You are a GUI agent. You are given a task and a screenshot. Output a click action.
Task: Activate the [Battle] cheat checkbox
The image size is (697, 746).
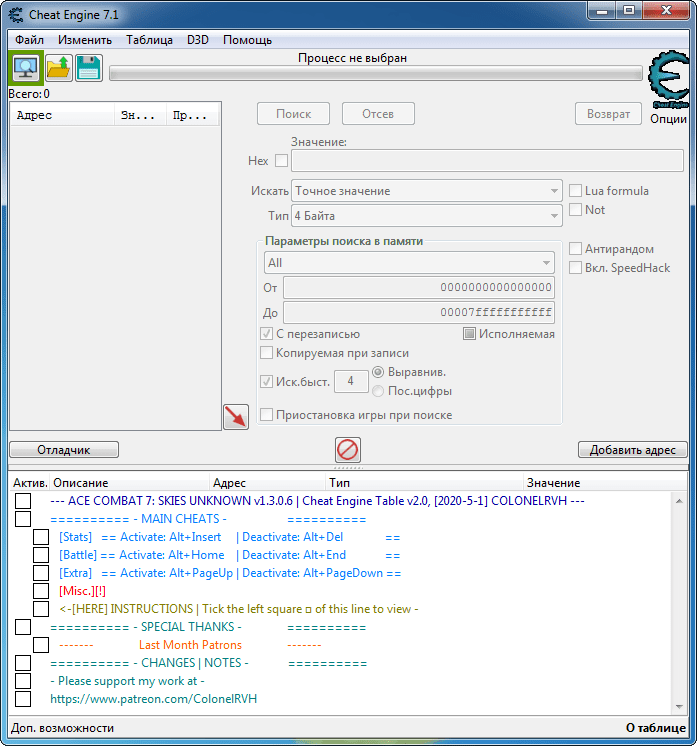[x=41, y=555]
